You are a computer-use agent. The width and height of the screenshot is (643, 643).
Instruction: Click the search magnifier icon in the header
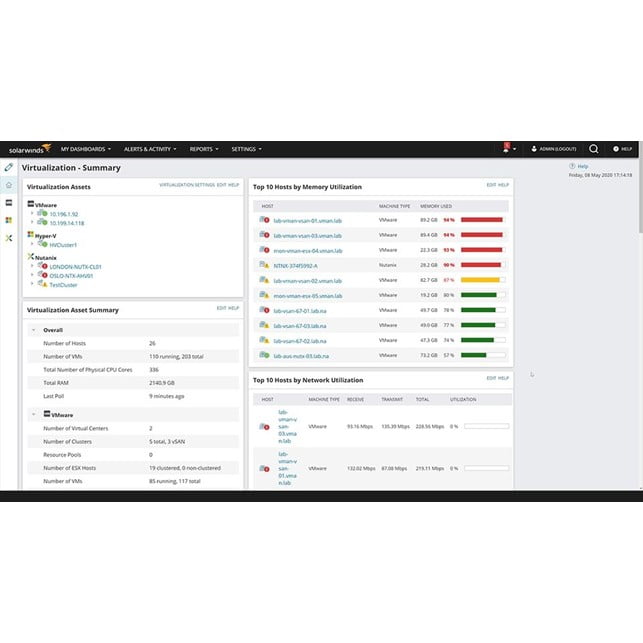point(594,149)
